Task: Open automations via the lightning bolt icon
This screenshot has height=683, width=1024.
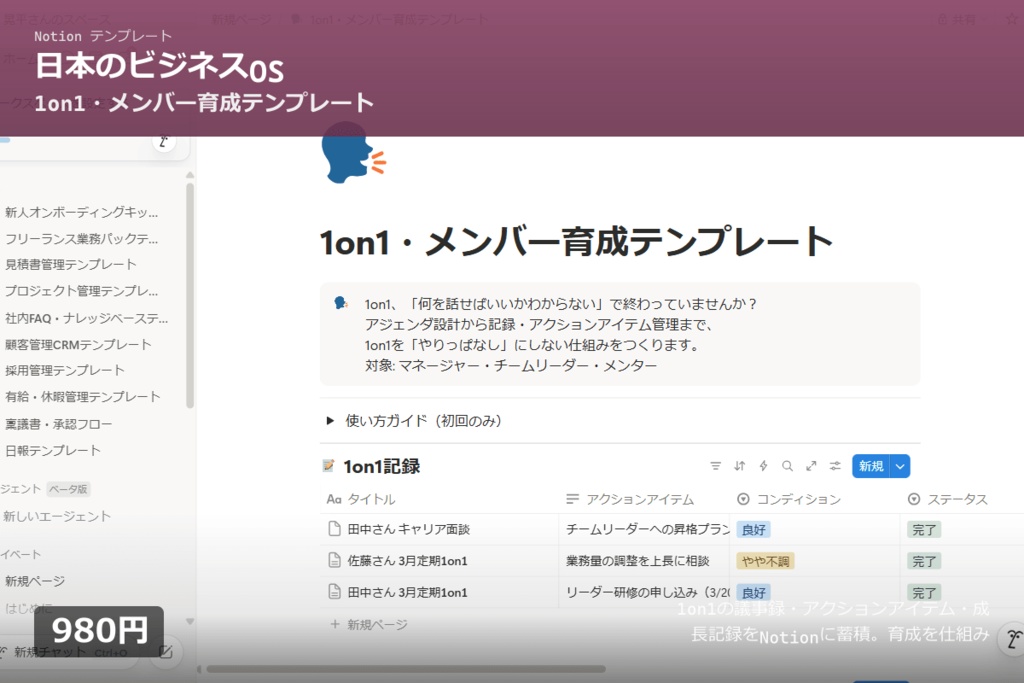Action: pos(763,465)
